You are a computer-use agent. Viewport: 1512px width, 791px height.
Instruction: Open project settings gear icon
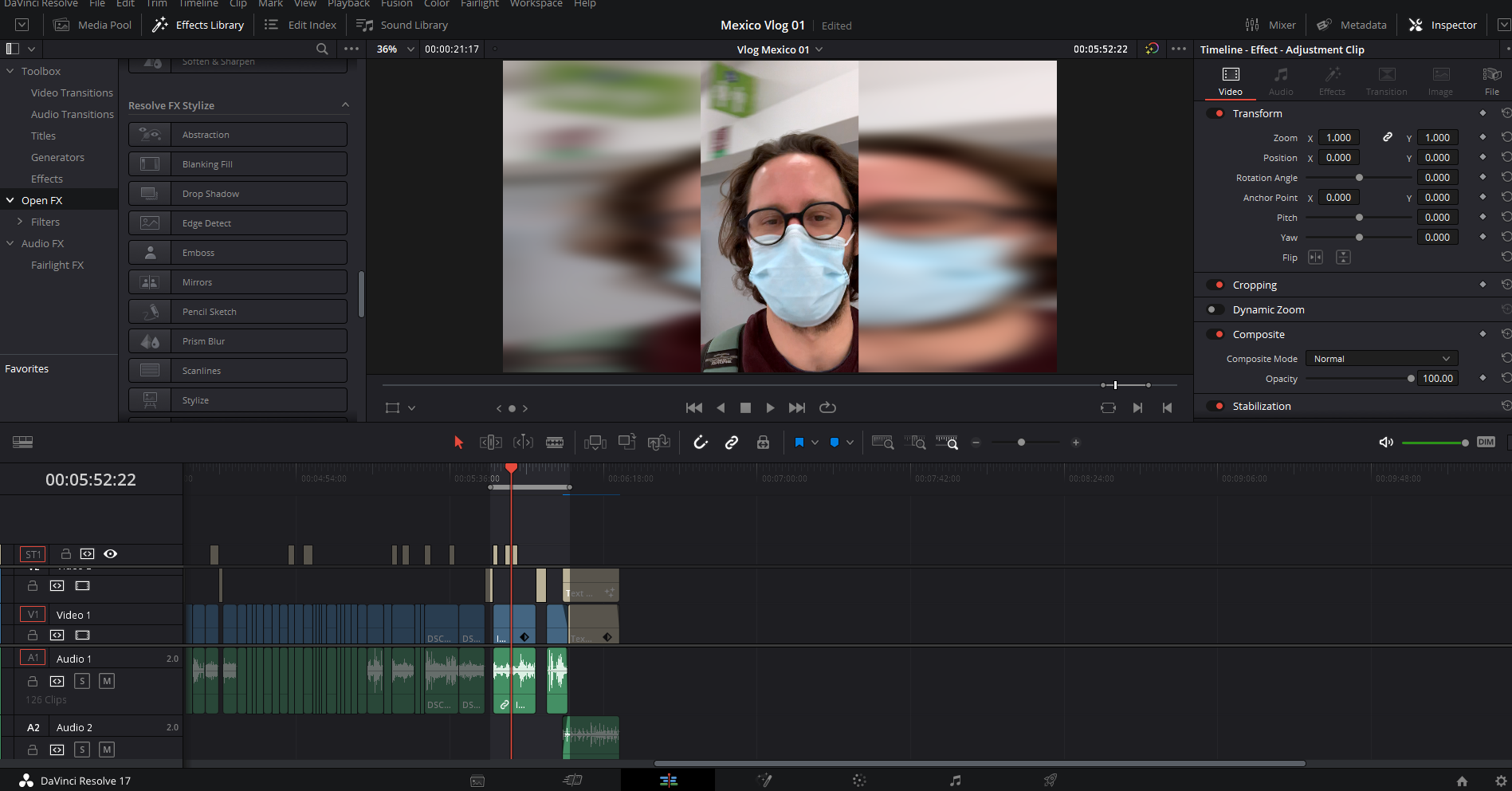coord(1501,781)
